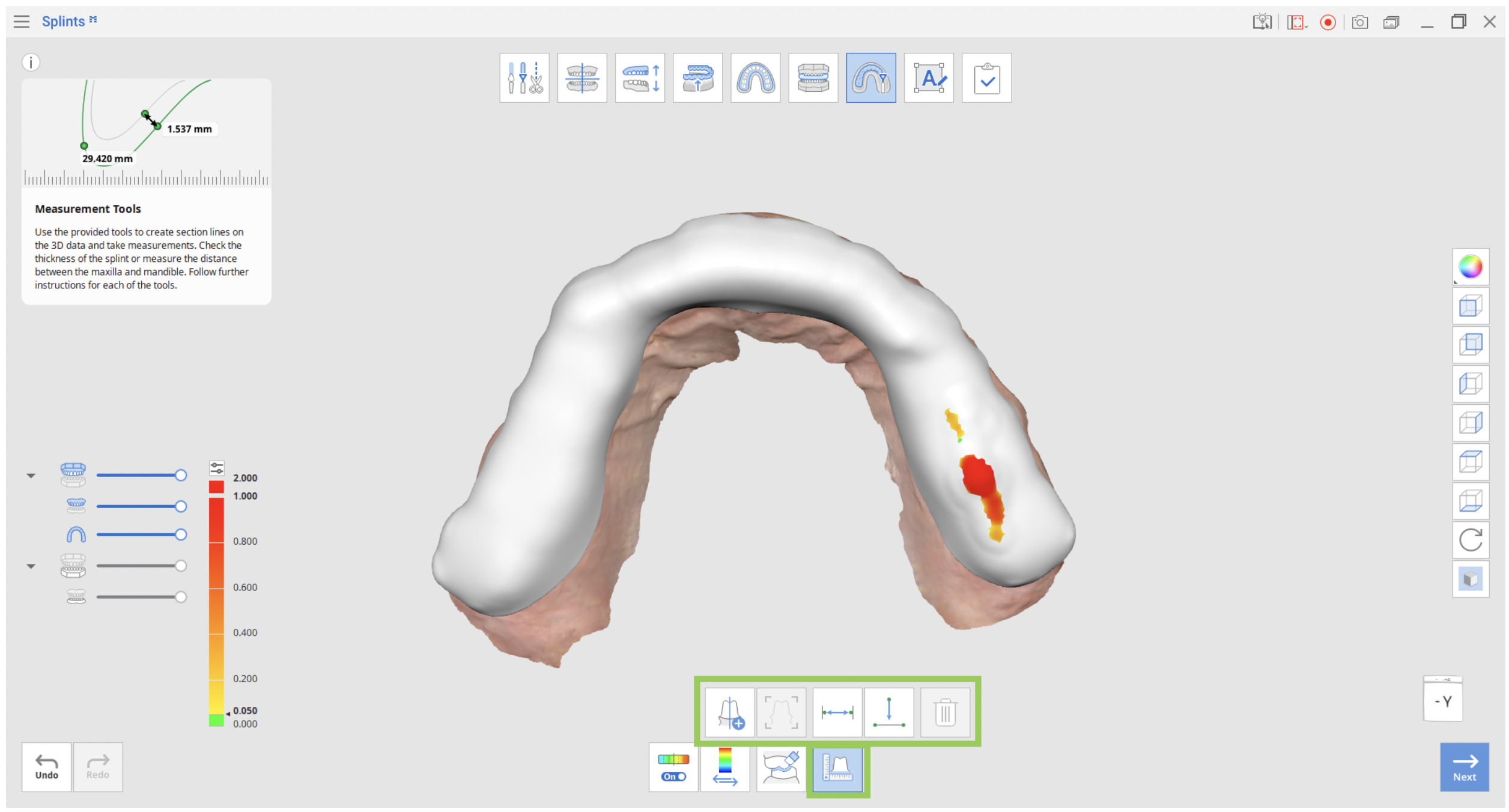Click the Next button
This screenshot has width=1509, height=812.
point(1464,767)
